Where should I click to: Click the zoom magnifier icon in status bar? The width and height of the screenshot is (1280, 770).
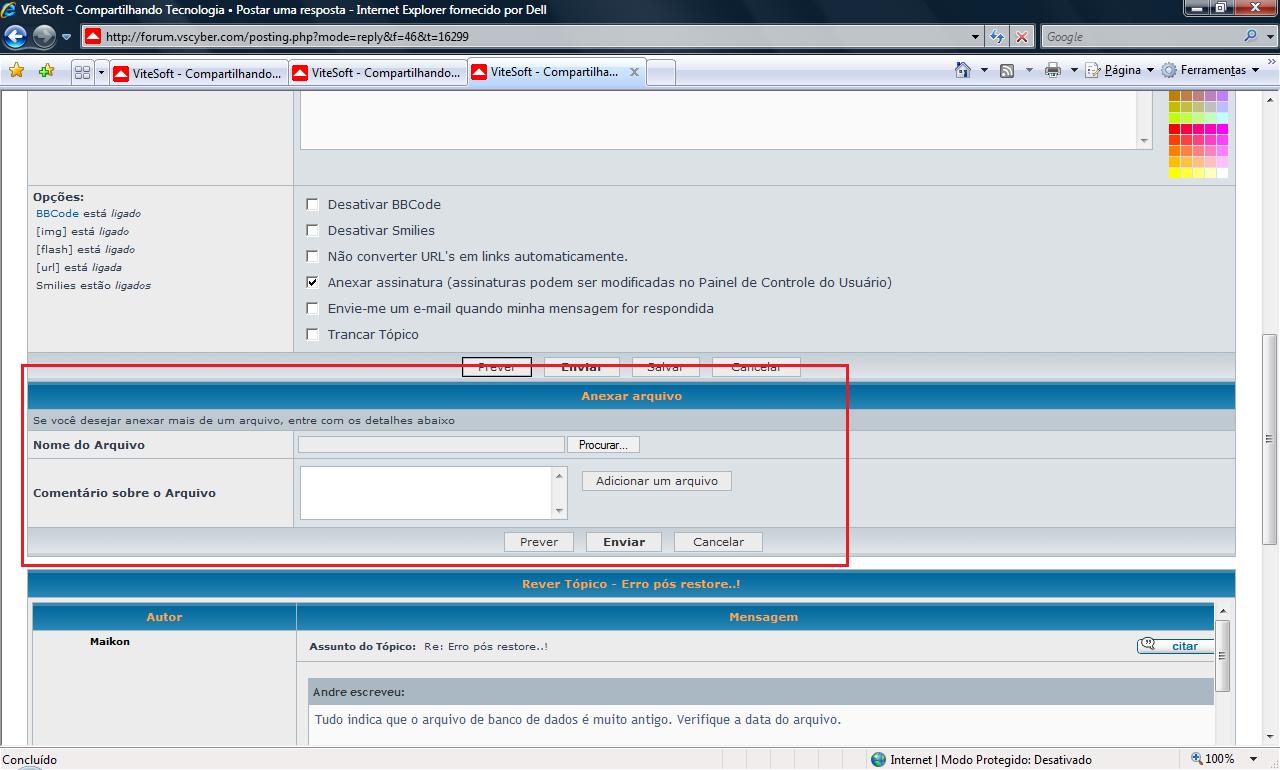tap(1196, 759)
